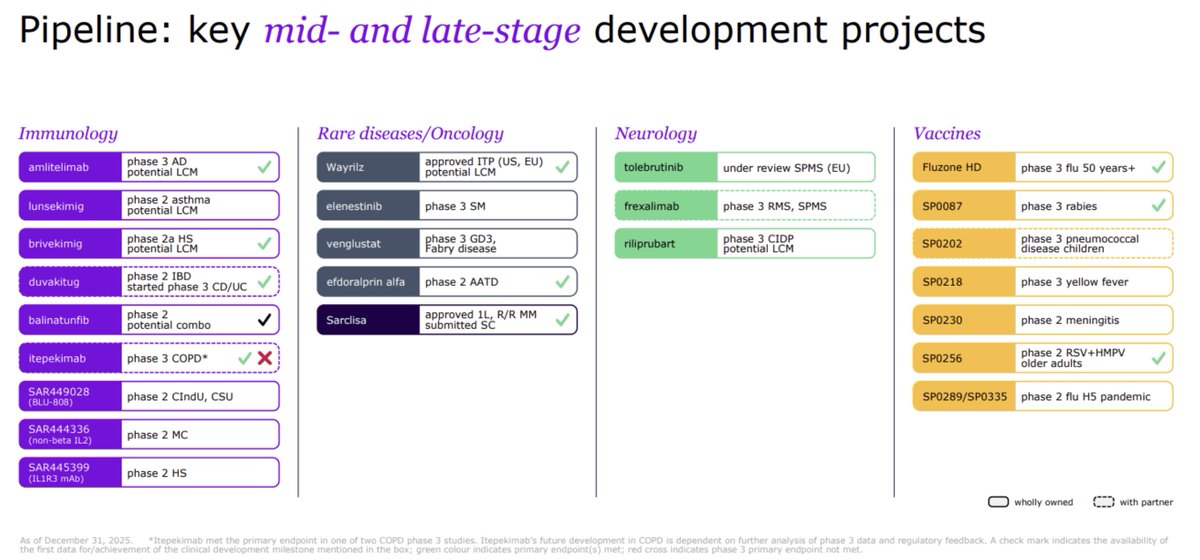
Task: Click 'phase 2 MC' text
Action: (158, 434)
